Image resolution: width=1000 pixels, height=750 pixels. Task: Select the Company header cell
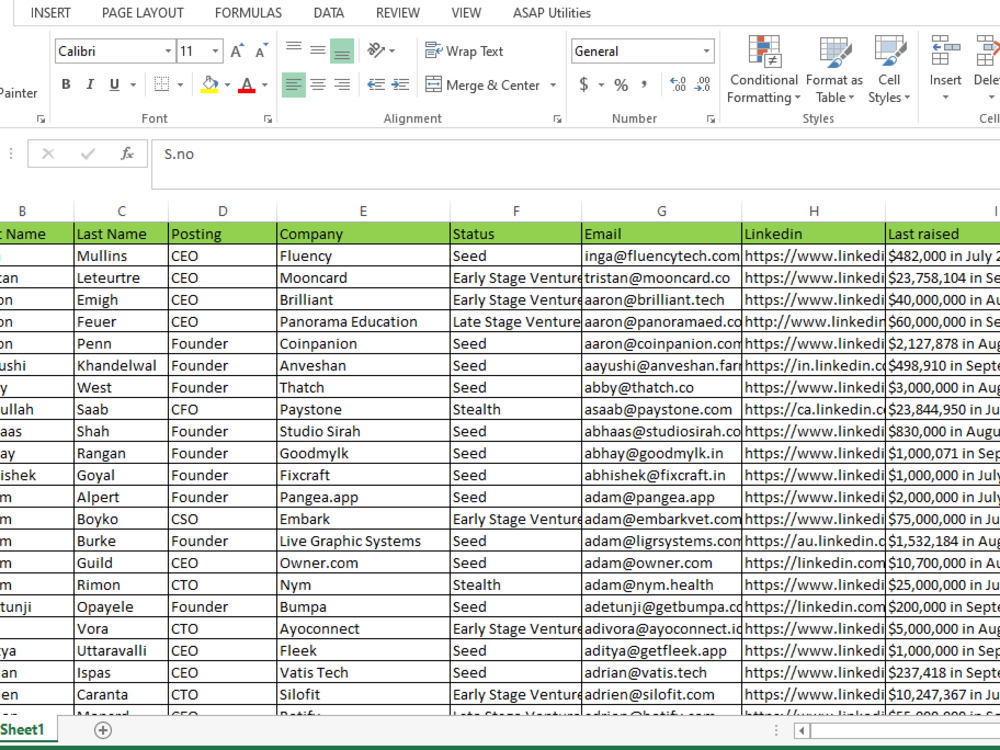click(362, 233)
